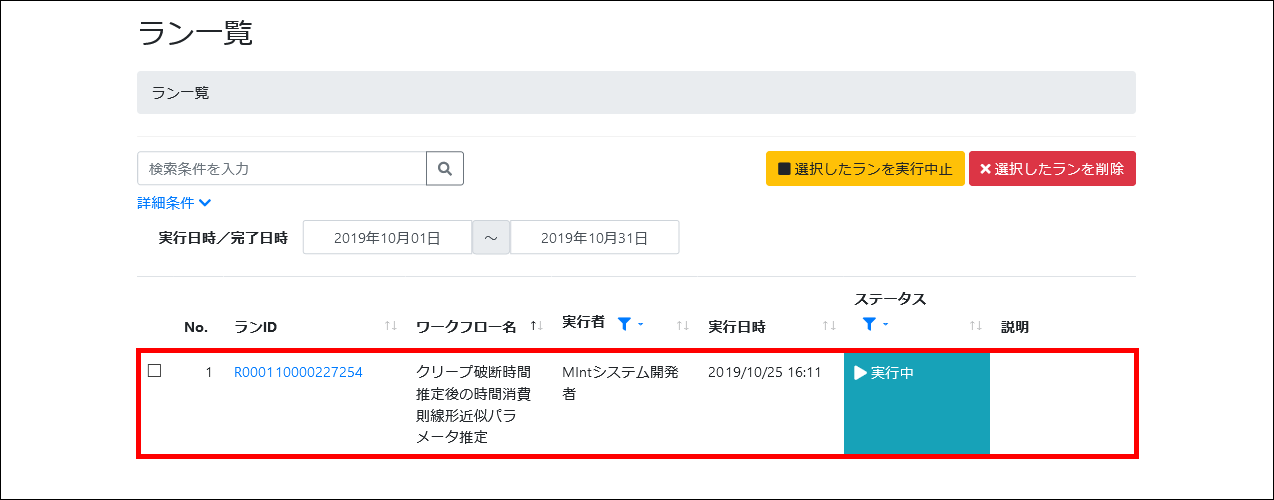Viewport: 1274px width, 500px height.
Task: Tick the checkbox for run No. 1
Action: [155, 371]
